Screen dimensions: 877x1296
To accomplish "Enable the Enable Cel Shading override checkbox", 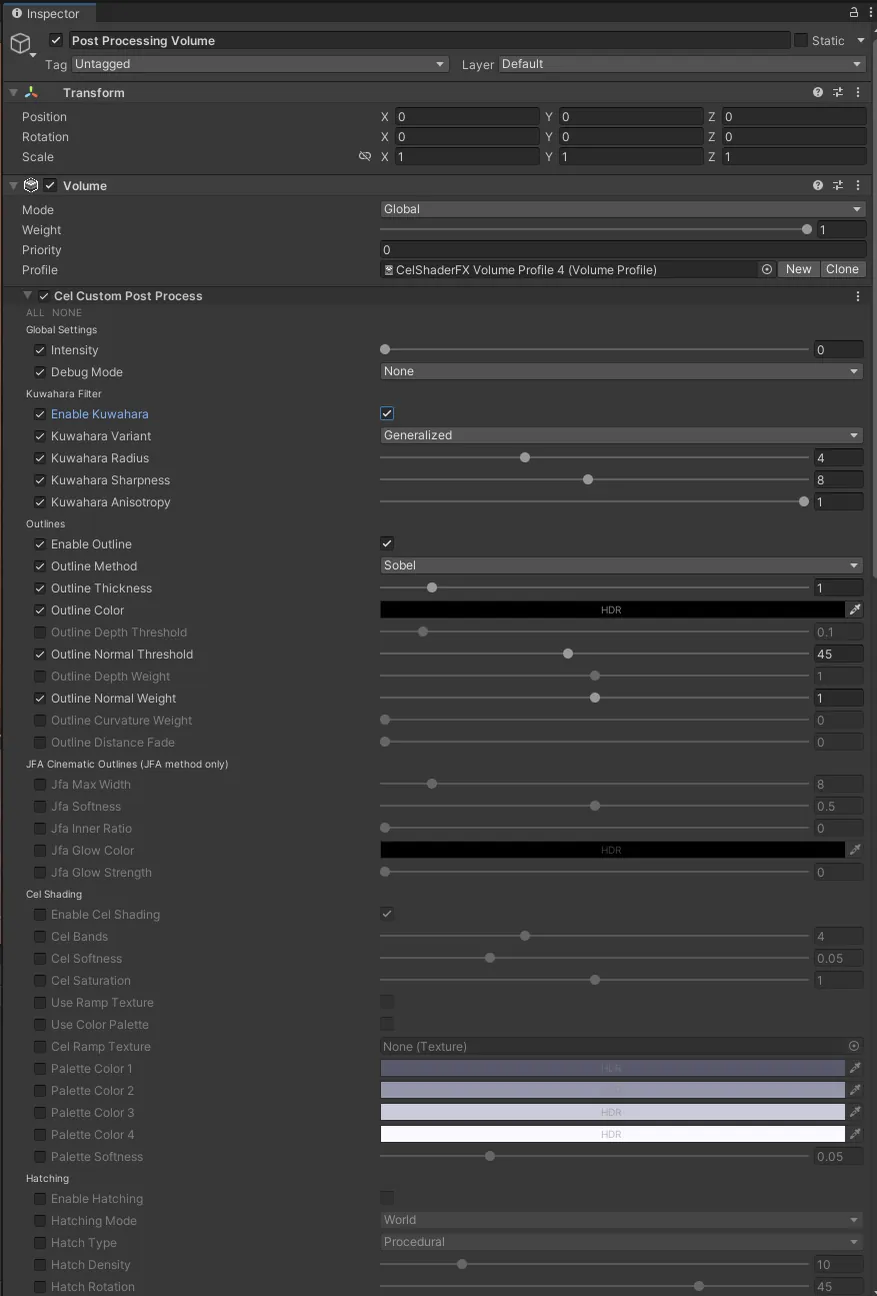I will pyautogui.click(x=40, y=914).
